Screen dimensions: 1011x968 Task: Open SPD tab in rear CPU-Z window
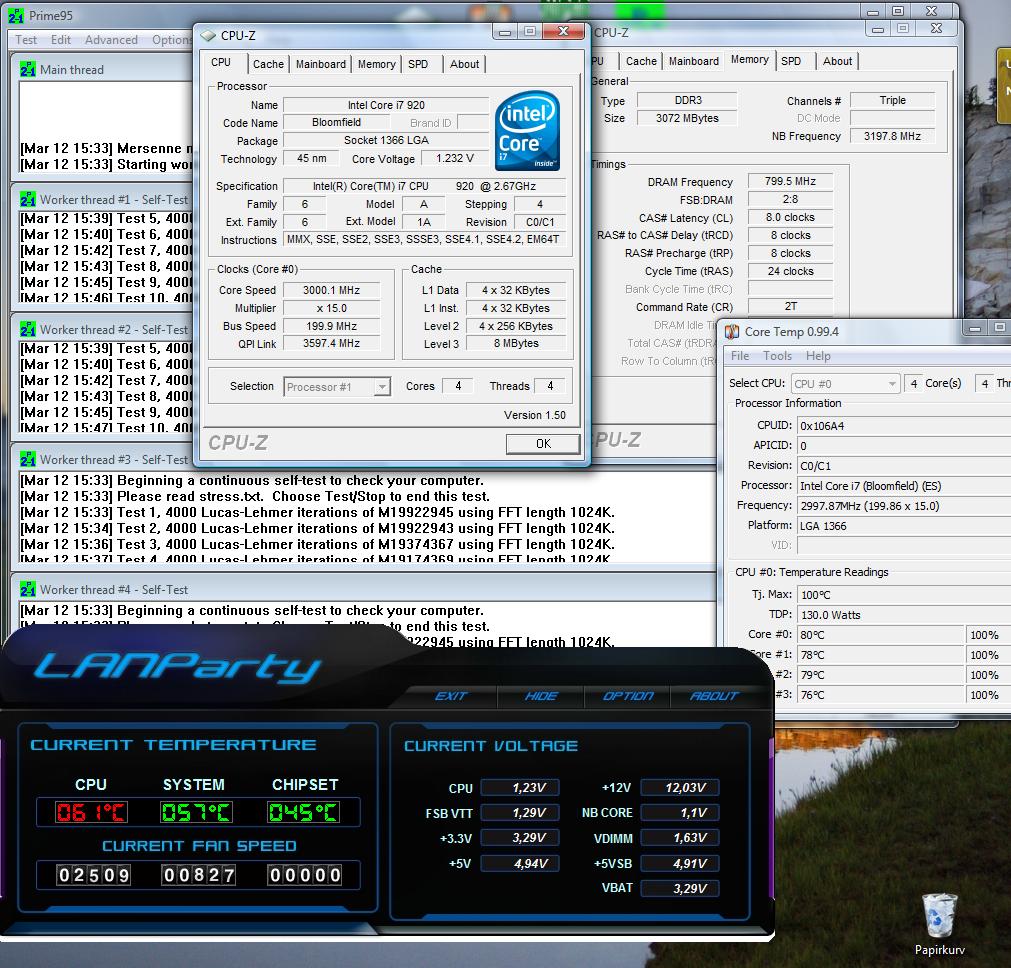coord(791,61)
